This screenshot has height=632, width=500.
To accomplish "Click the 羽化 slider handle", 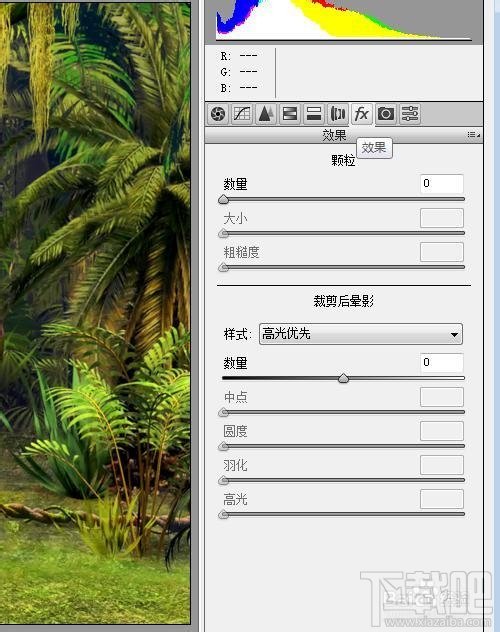I will (x=223, y=480).
